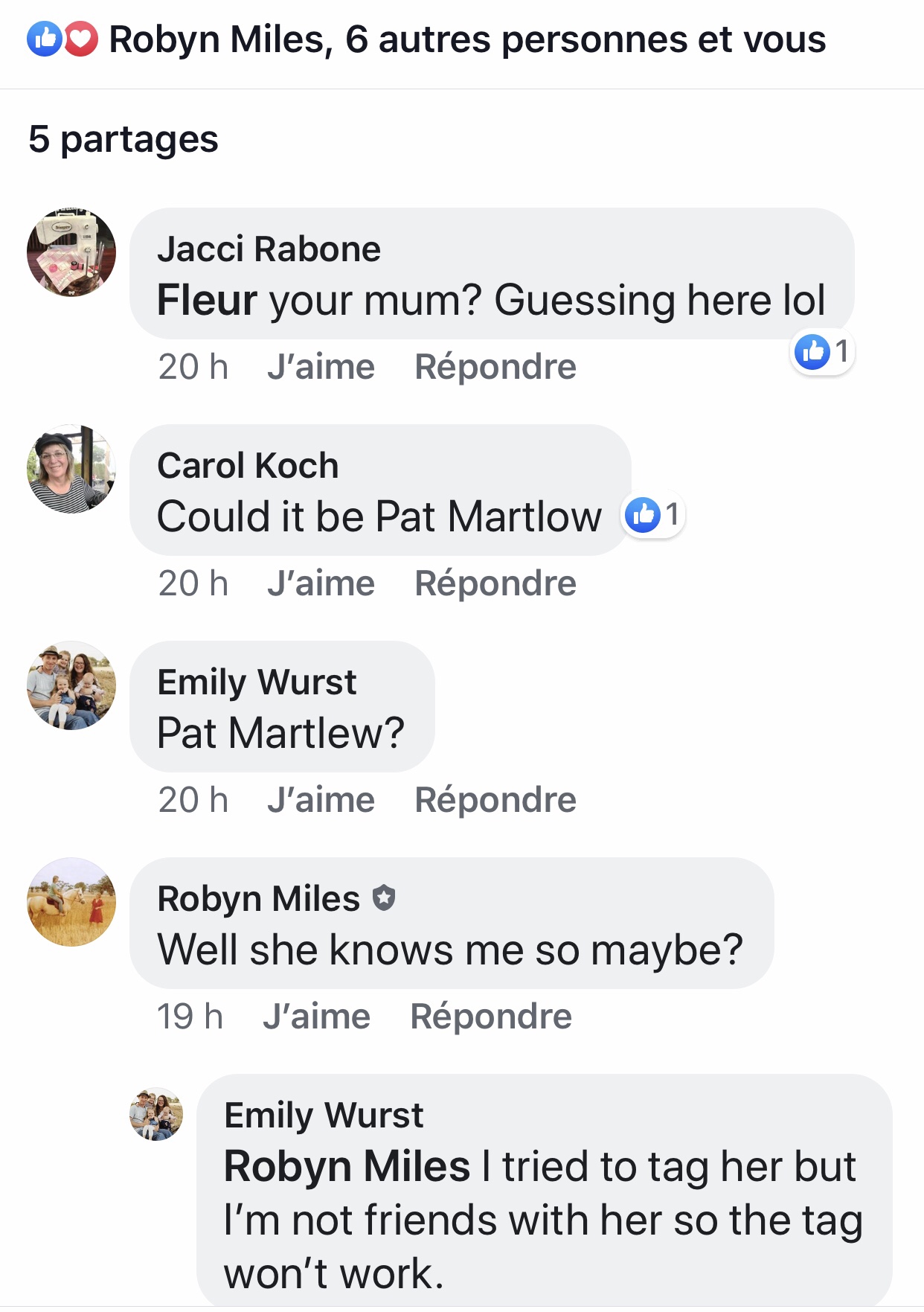Open reactions list showing Robyn Miles and others
924x1312 pixels.
pos(467,39)
